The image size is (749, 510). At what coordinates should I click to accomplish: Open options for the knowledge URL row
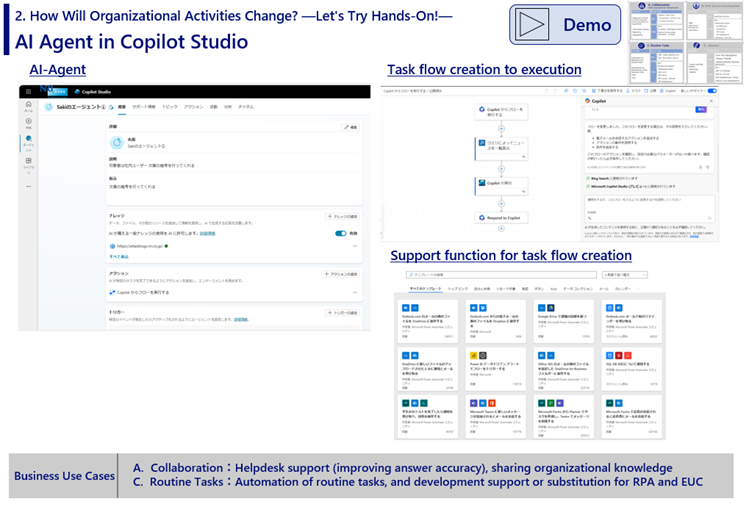coord(355,246)
